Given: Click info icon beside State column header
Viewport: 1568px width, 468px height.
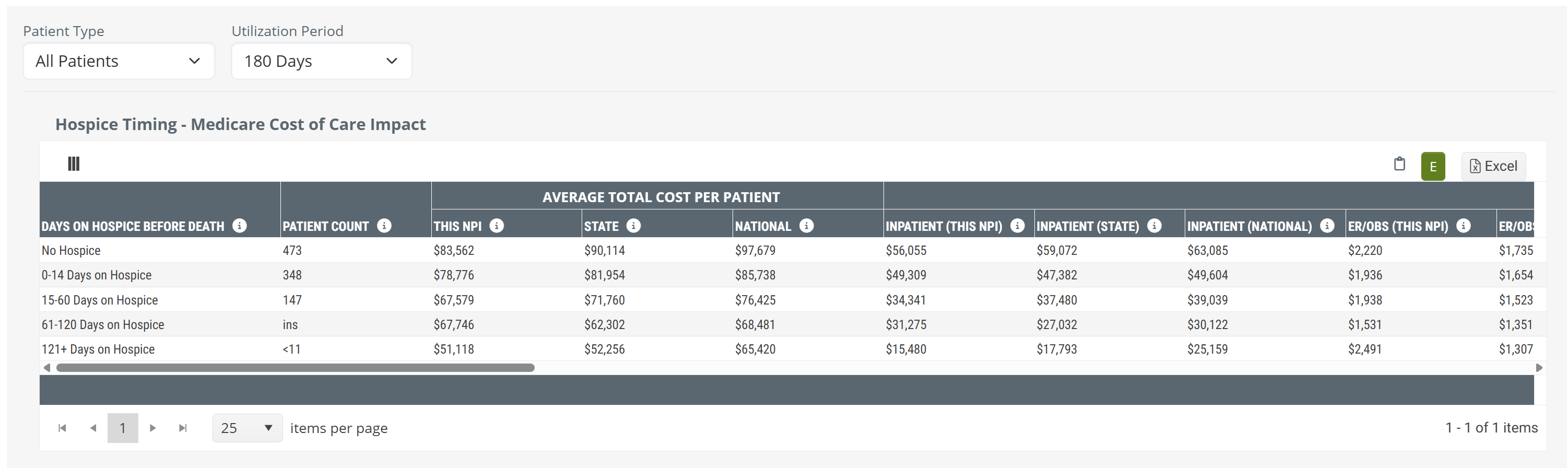Looking at the screenshot, I should coord(634,226).
